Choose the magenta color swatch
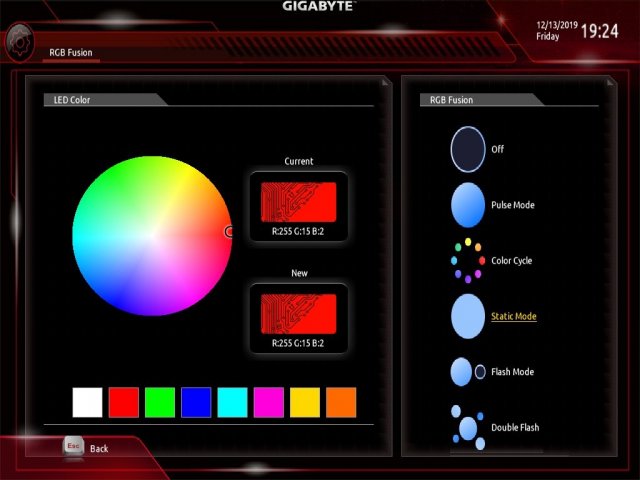Image resolution: width=640 pixels, height=480 pixels. click(x=268, y=402)
